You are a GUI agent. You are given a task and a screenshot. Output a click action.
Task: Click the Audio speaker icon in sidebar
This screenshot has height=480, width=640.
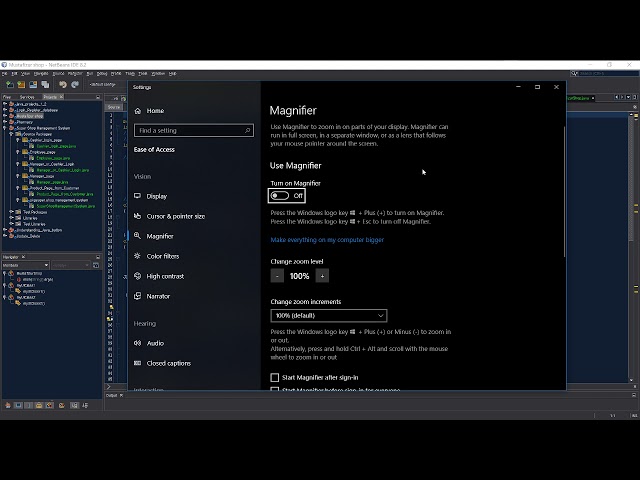click(138, 343)
